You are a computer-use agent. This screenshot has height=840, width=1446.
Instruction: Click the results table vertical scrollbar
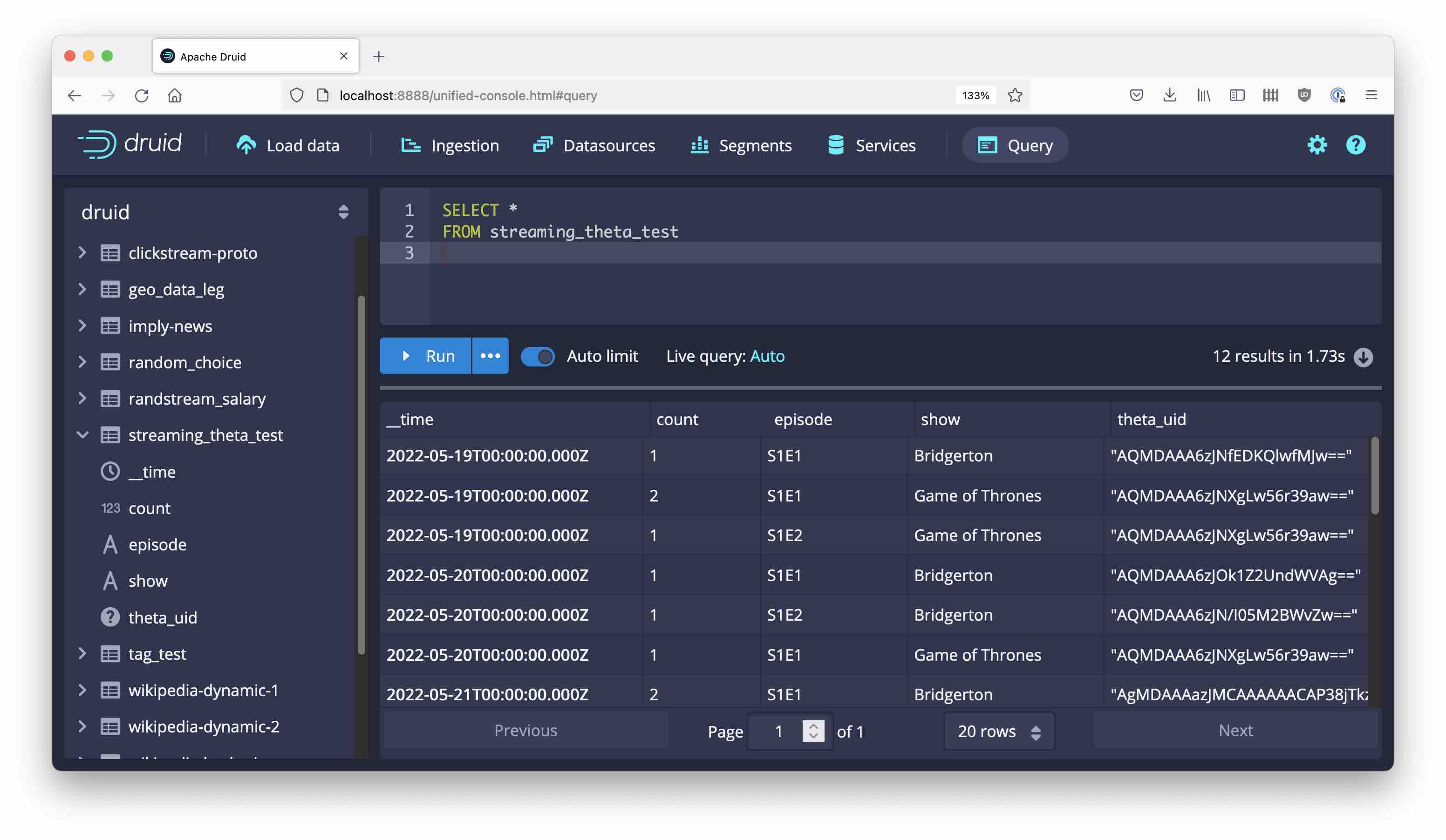[1374, 476]
